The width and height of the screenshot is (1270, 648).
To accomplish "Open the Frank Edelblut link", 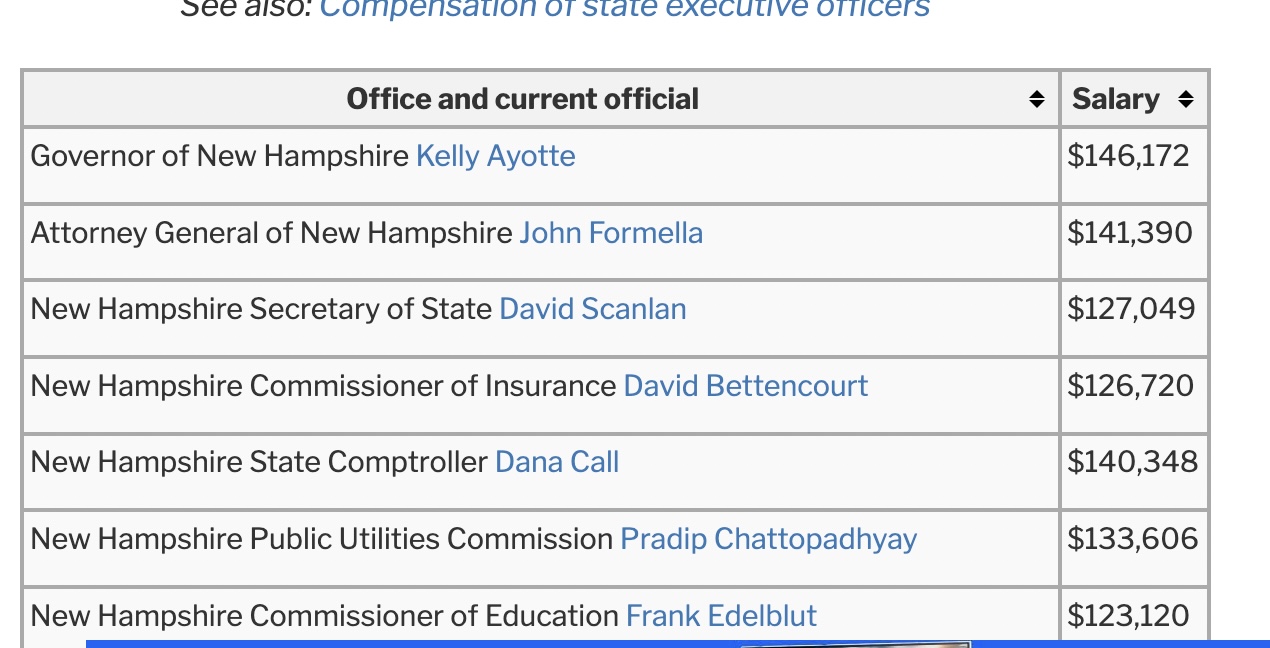I will (x=721, y=616).
